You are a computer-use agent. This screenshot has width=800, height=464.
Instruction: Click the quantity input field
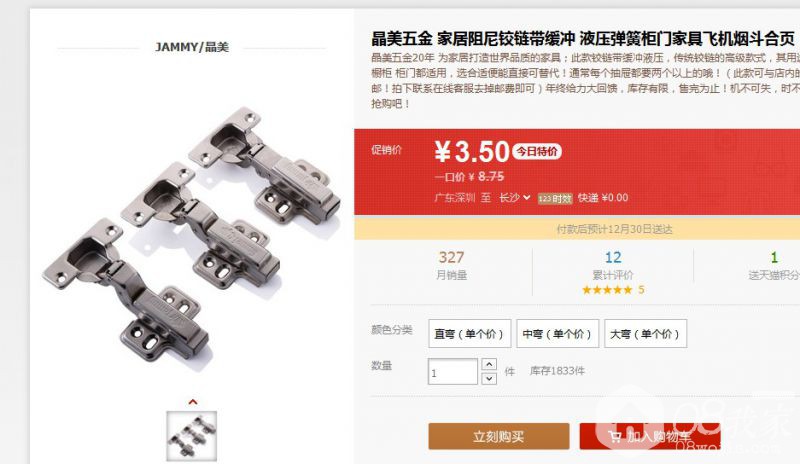click(x=453, y=372)
